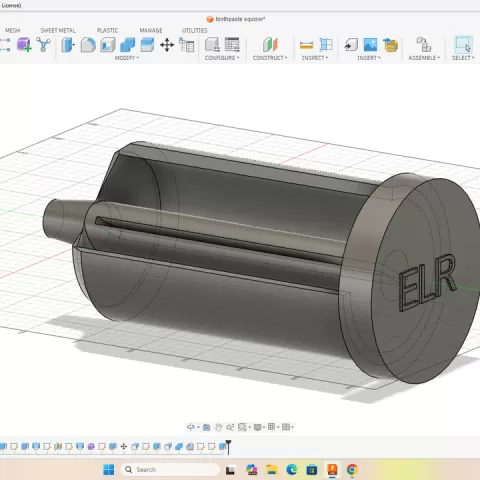Launch Copilot from the taskbar
The height and width of the screenshot is (480, 480).
click(251, 470)
